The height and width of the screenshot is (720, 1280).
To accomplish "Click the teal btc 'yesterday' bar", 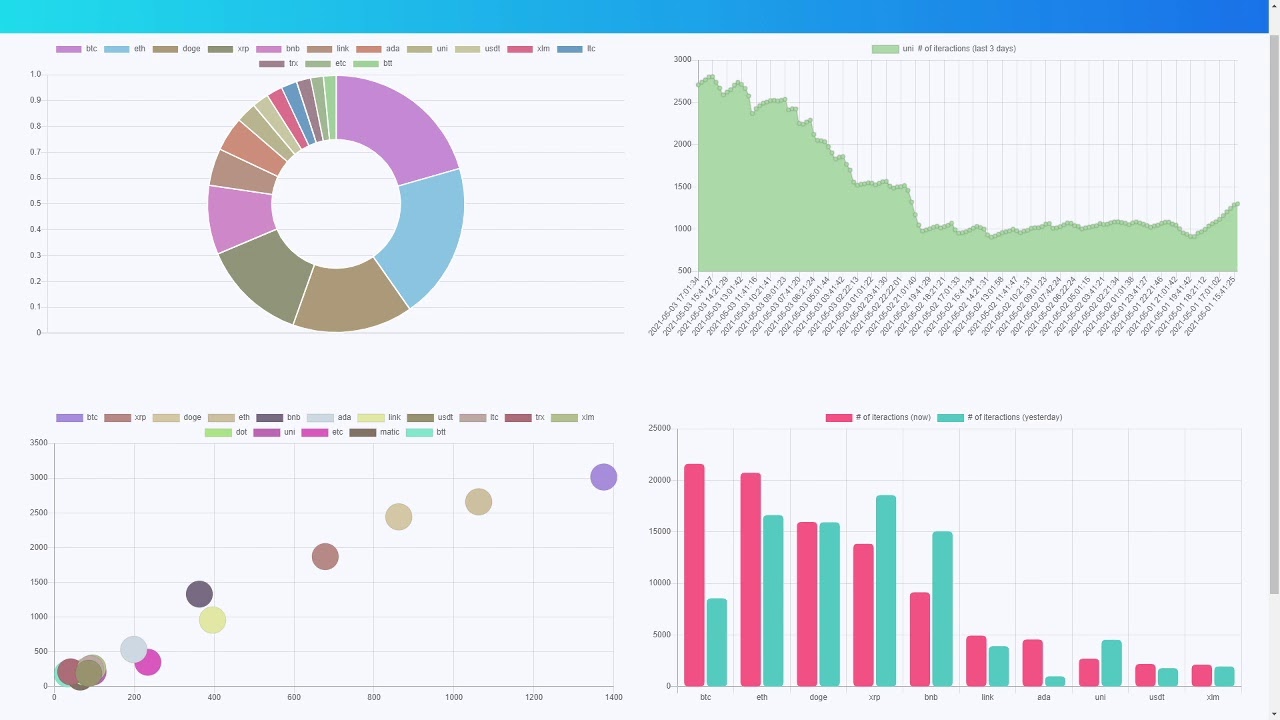I will 717,642.
